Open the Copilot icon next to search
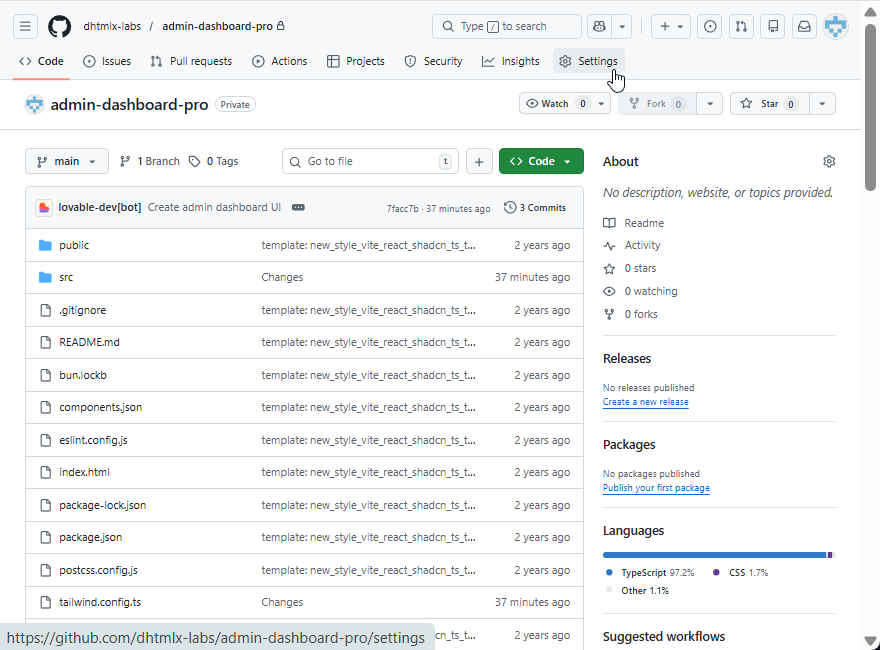 [598, 26]
